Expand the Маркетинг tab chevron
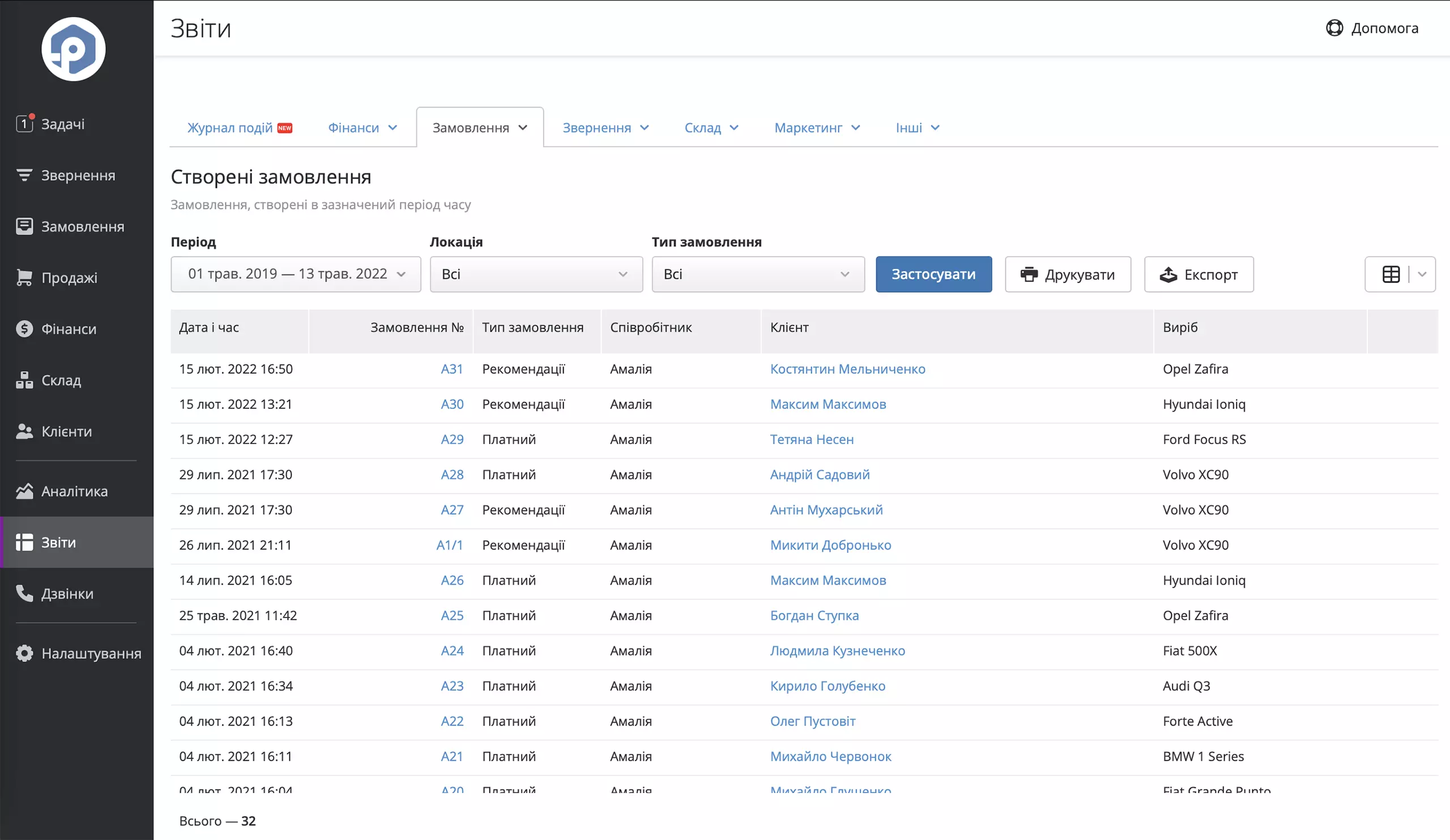Viewport: 1450px width, 840px height. [856, 127]
